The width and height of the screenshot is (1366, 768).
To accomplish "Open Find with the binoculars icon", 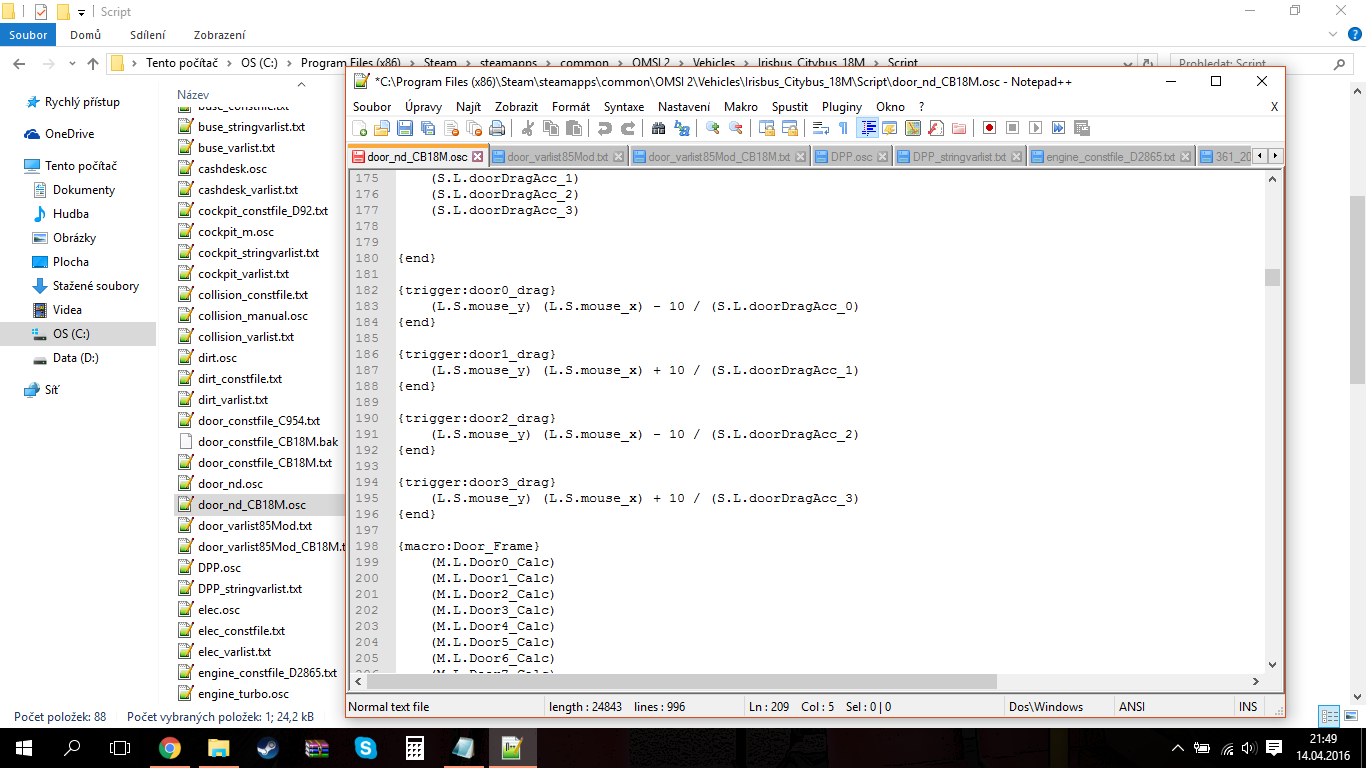I will (x=658, y=128).
